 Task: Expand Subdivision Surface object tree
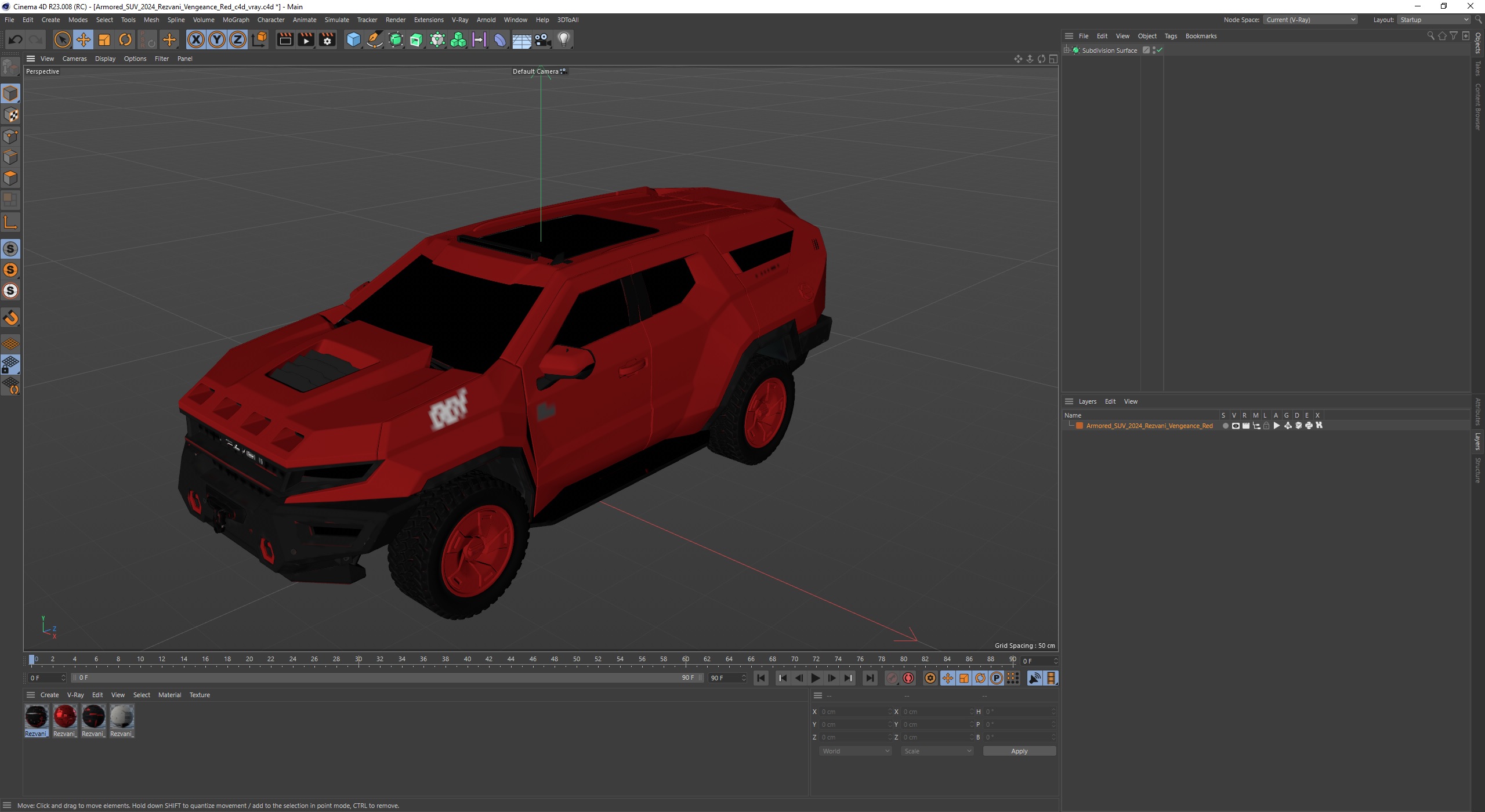1067,50
